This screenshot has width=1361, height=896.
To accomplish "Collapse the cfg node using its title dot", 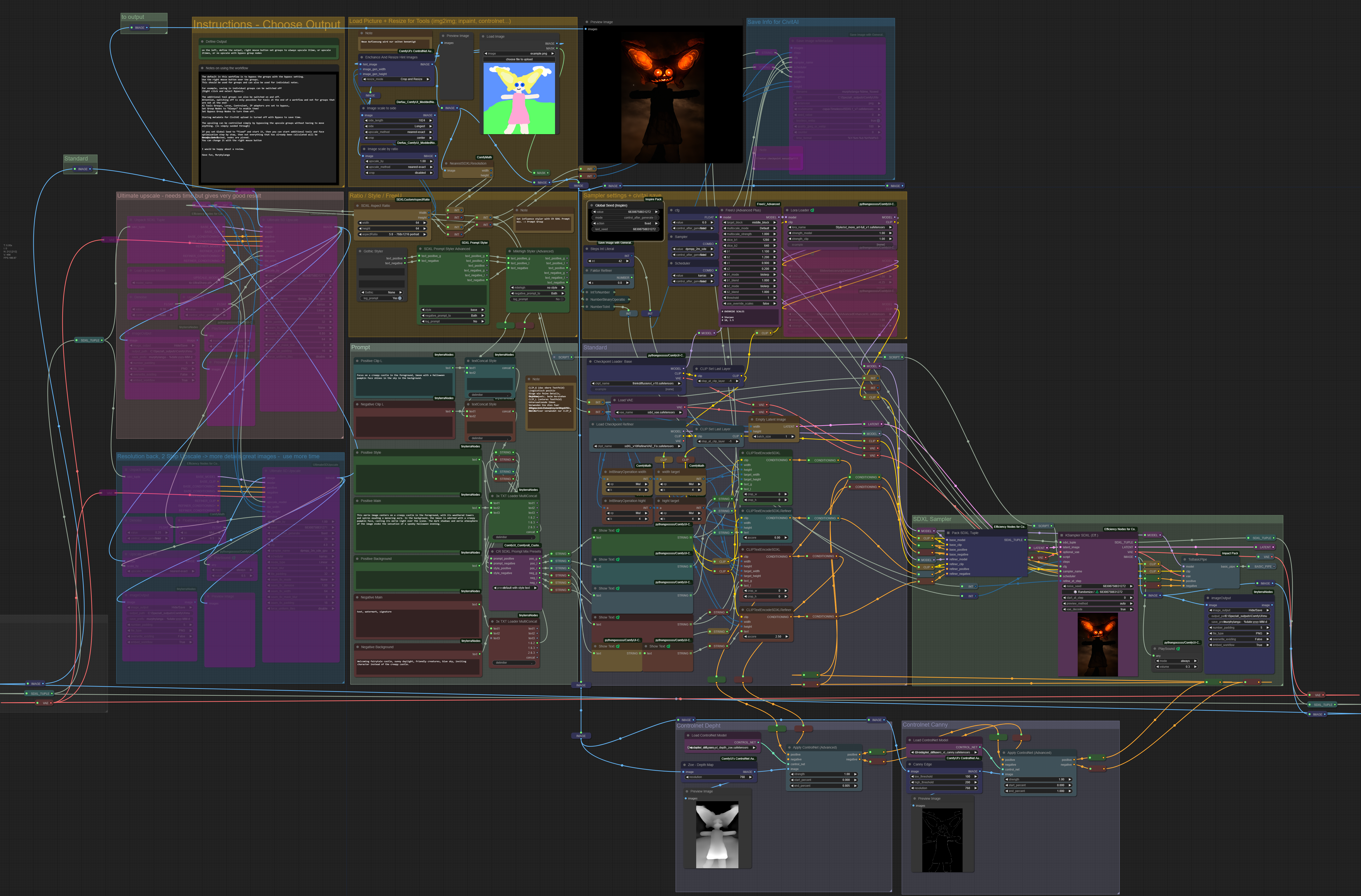I will tap(671, 210).
